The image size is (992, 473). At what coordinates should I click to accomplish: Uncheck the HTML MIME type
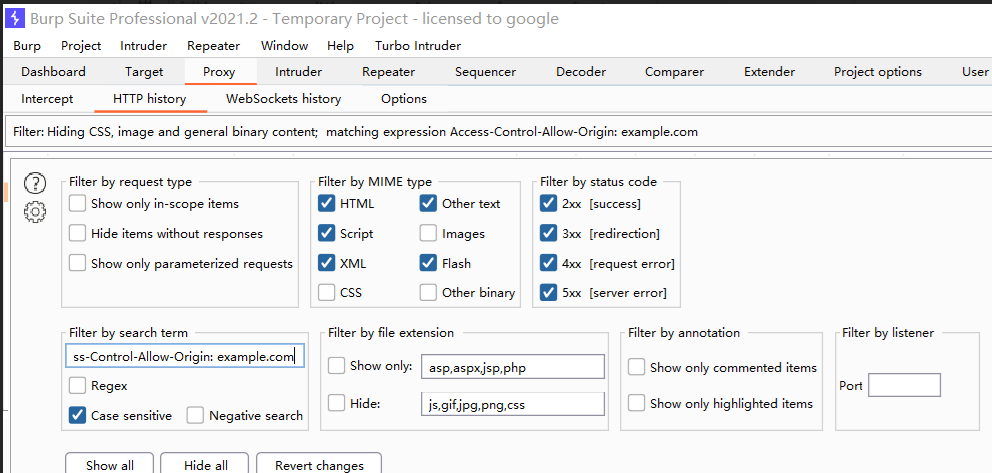pyautogui.click(x=326, y=204)
